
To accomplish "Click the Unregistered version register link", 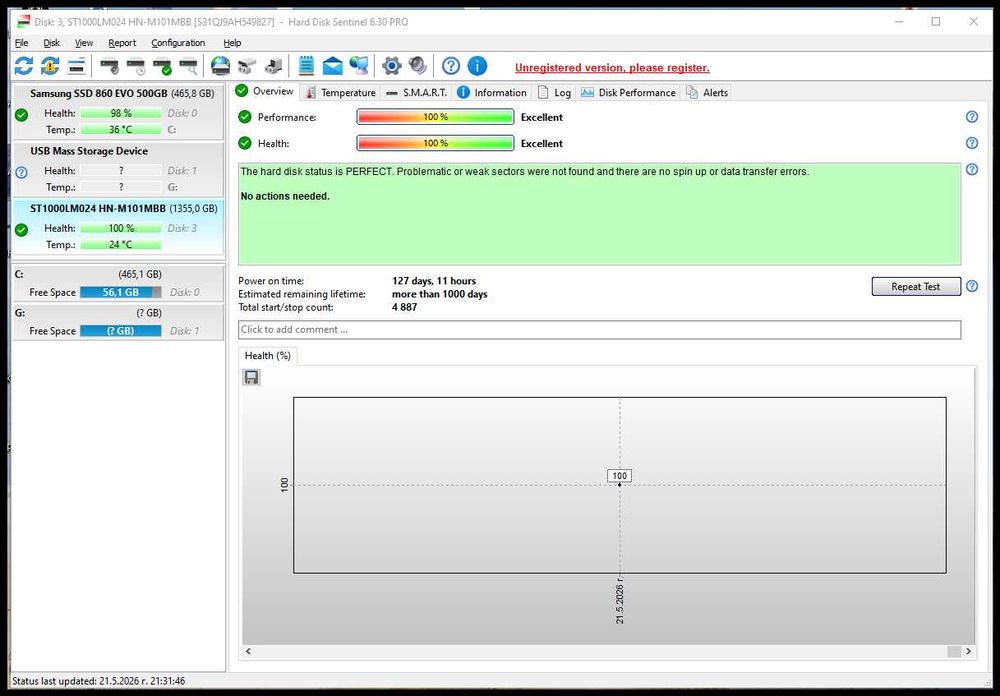I will tap(612, 68).
